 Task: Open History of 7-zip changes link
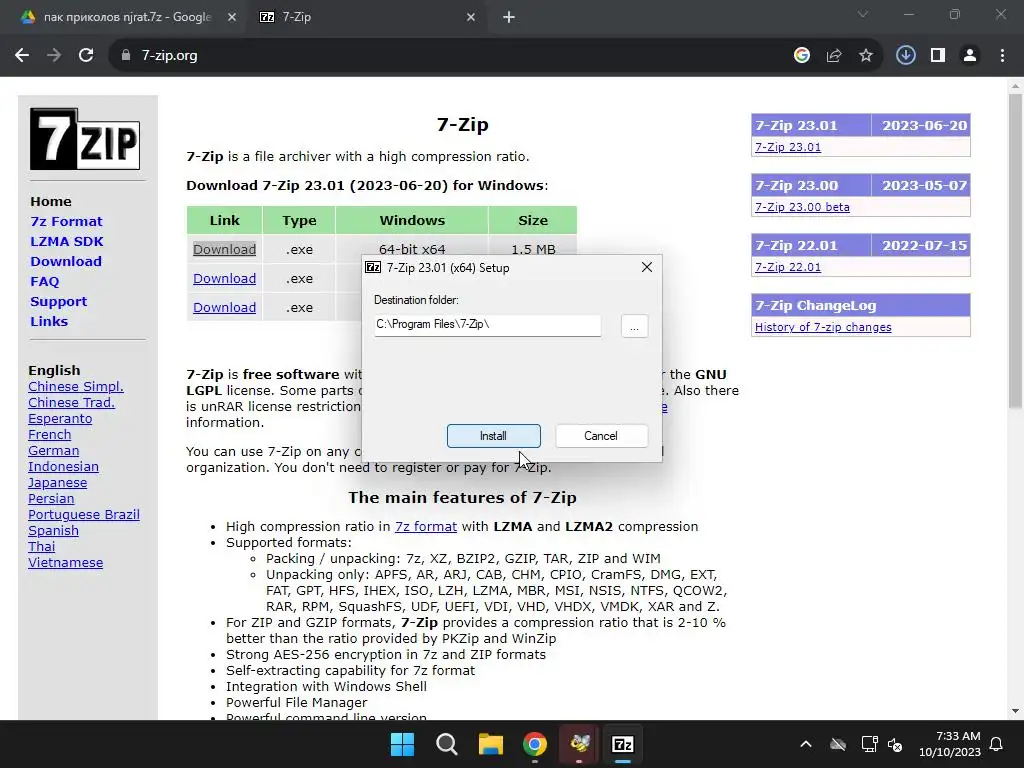pyautogui.click(x=823, y=327)
